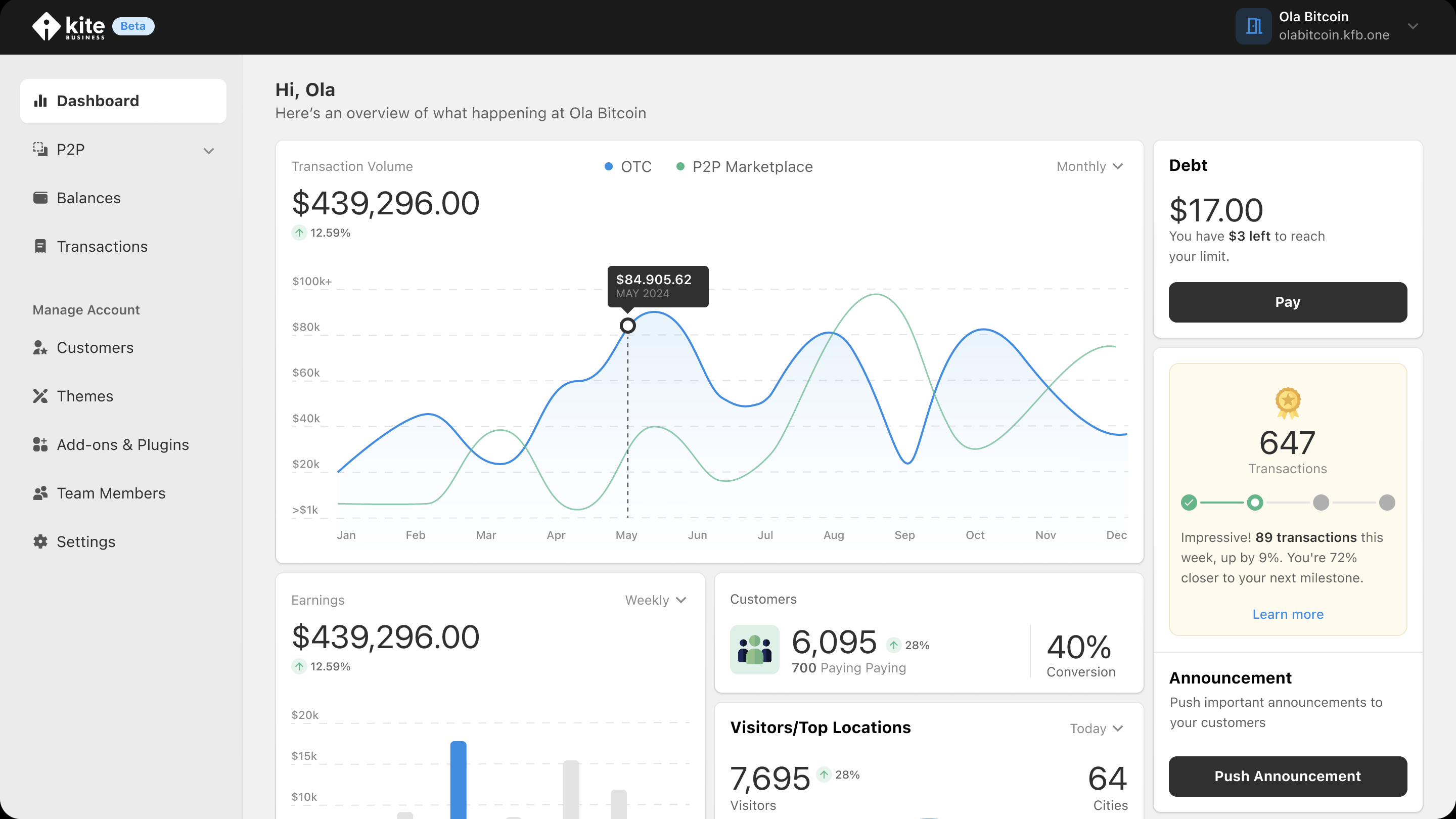Click the Transactions receipt icon
1456x819 pixels.
point(40,246)
